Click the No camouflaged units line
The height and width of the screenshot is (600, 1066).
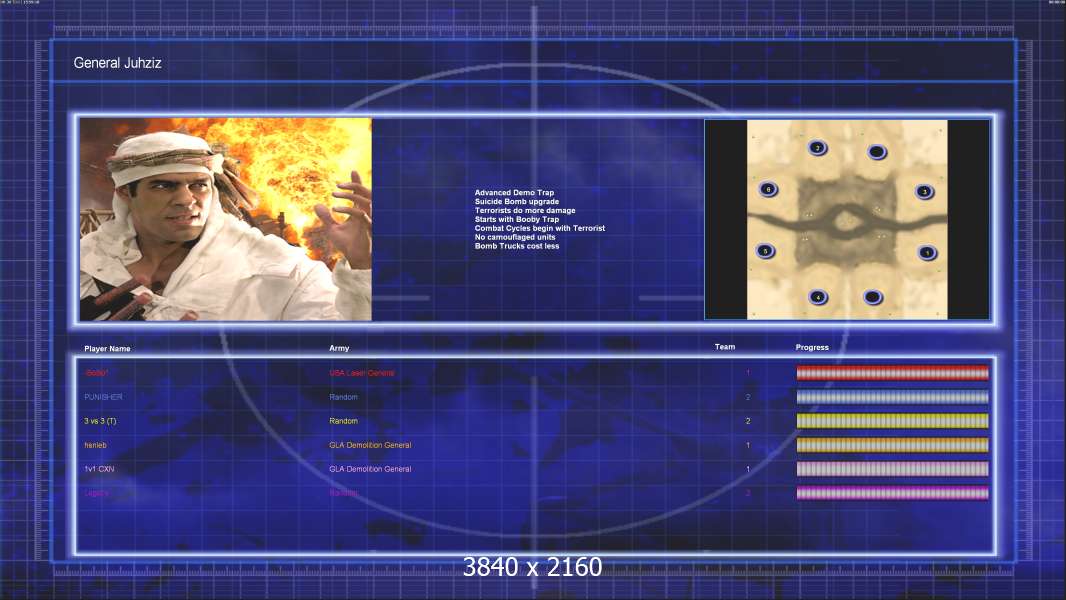coord(515,237)
